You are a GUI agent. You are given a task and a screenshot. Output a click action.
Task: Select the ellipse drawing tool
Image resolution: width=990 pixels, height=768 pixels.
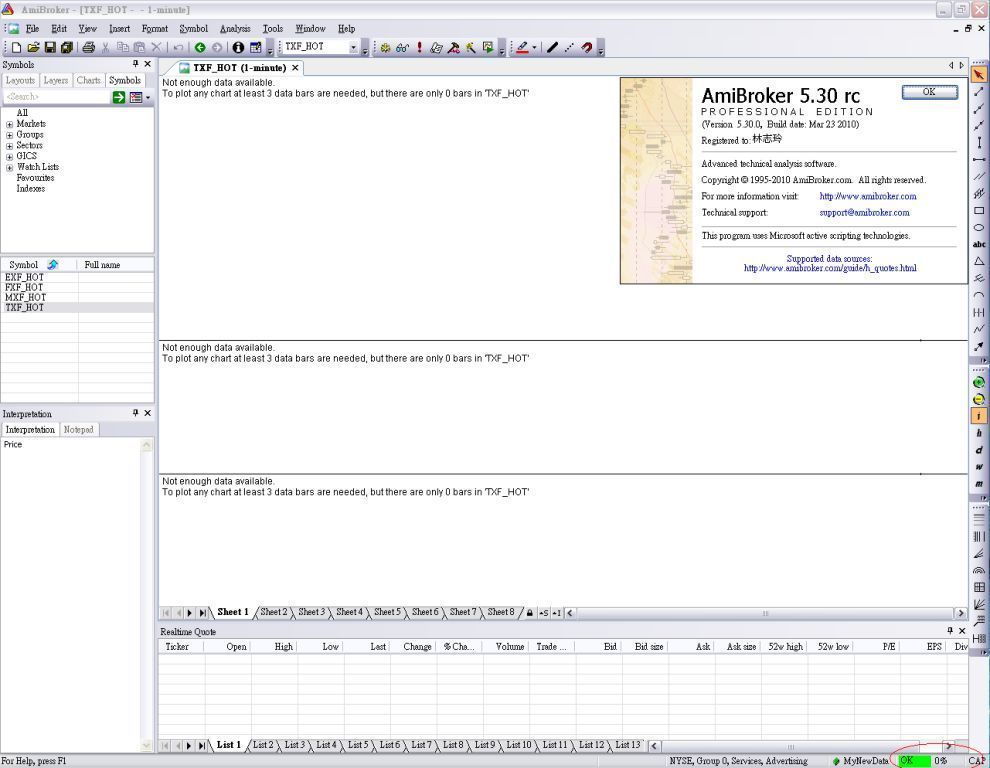tap(979, 227)
